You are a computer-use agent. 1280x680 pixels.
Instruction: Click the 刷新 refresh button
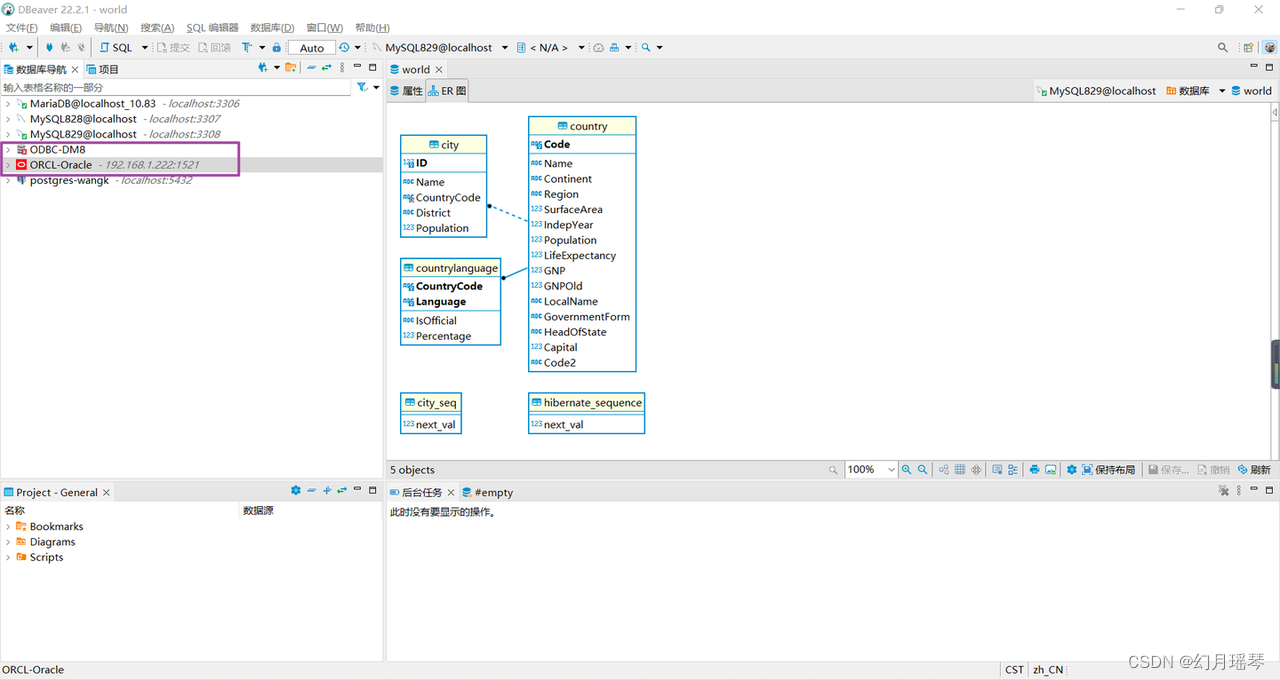(1254, 469)
